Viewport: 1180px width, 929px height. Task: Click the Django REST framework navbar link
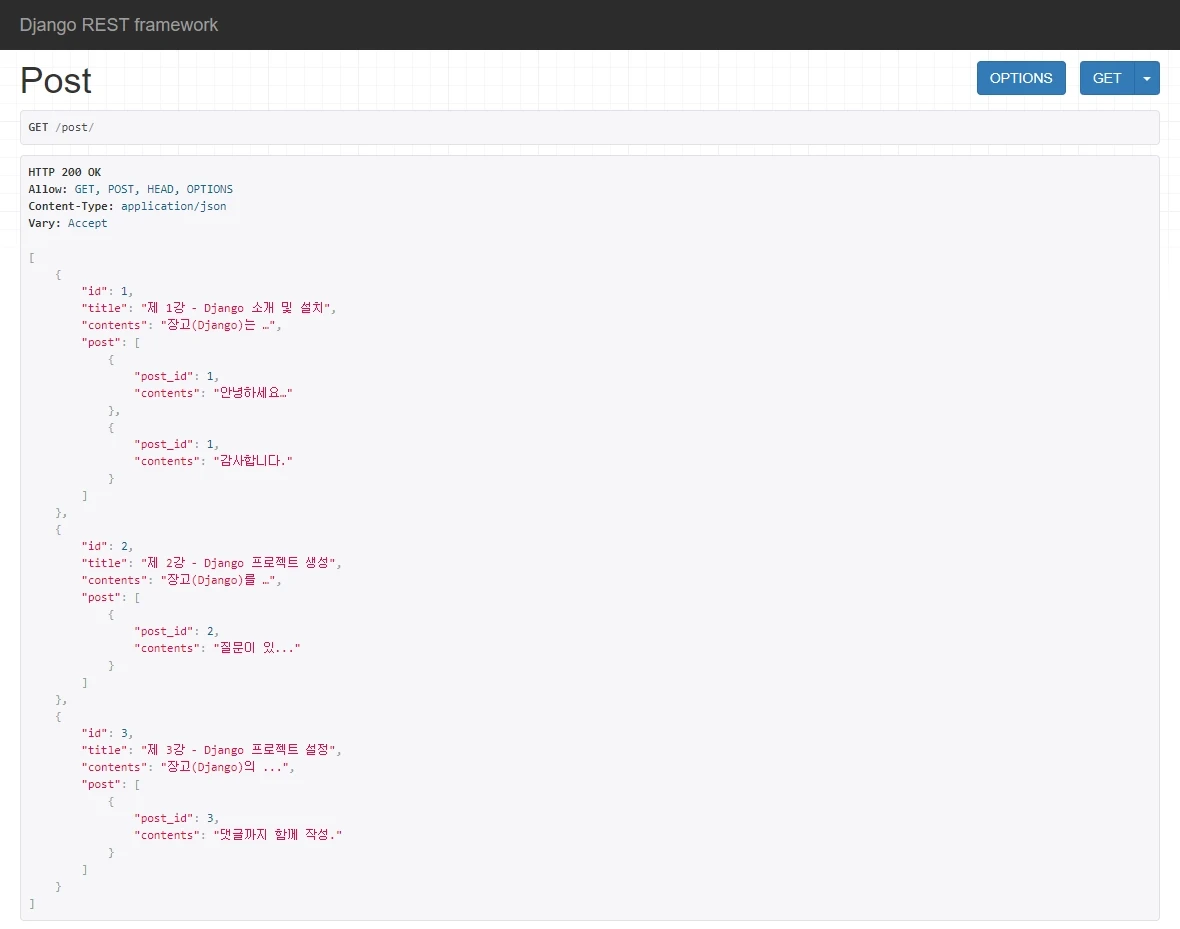[118, 25]
